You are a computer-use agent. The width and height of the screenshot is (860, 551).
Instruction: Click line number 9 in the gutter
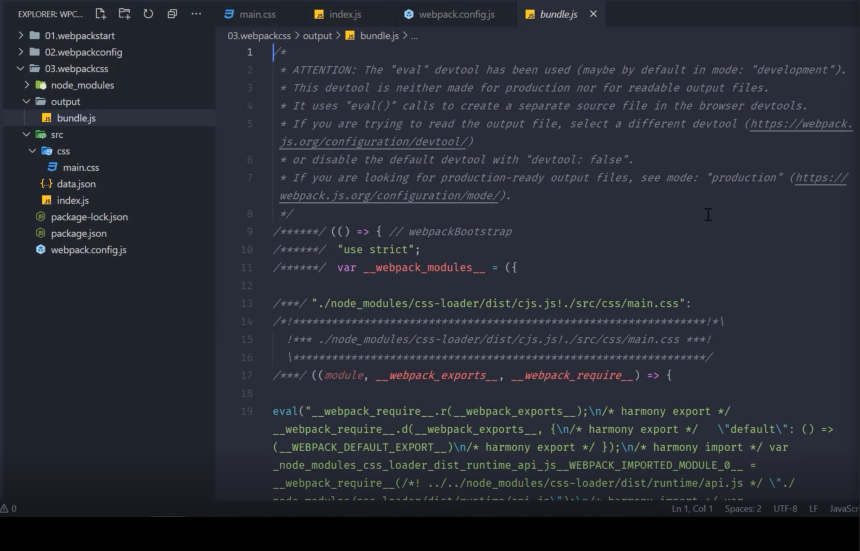tap(250, 231)
